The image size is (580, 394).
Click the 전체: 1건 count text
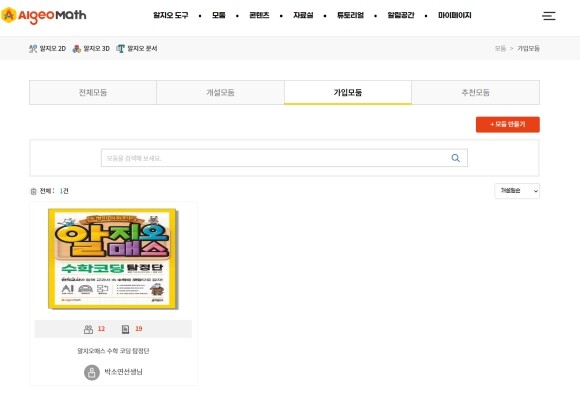[54, 191]
